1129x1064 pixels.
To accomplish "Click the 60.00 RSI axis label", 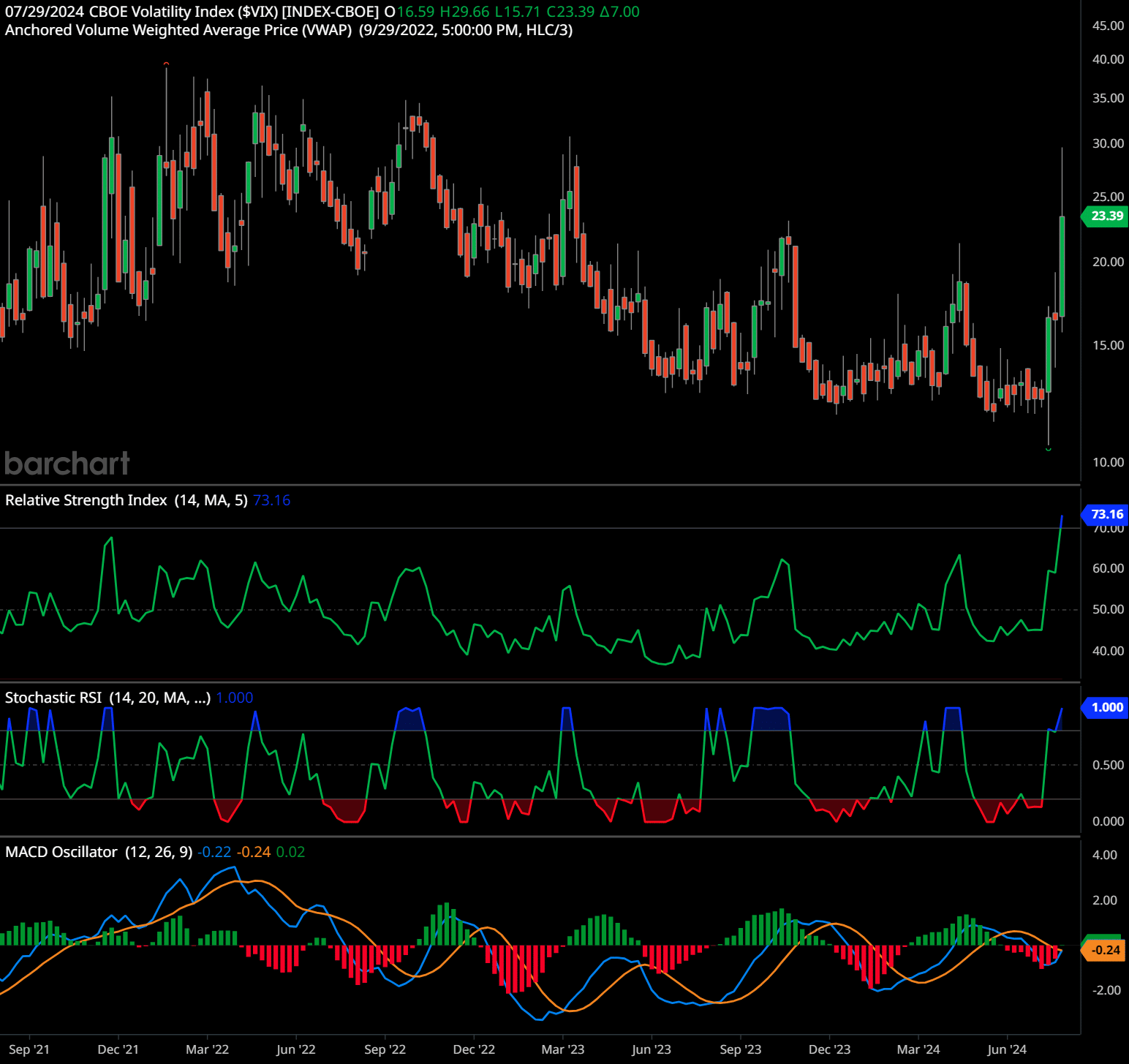I will (x=1108, y=568).
